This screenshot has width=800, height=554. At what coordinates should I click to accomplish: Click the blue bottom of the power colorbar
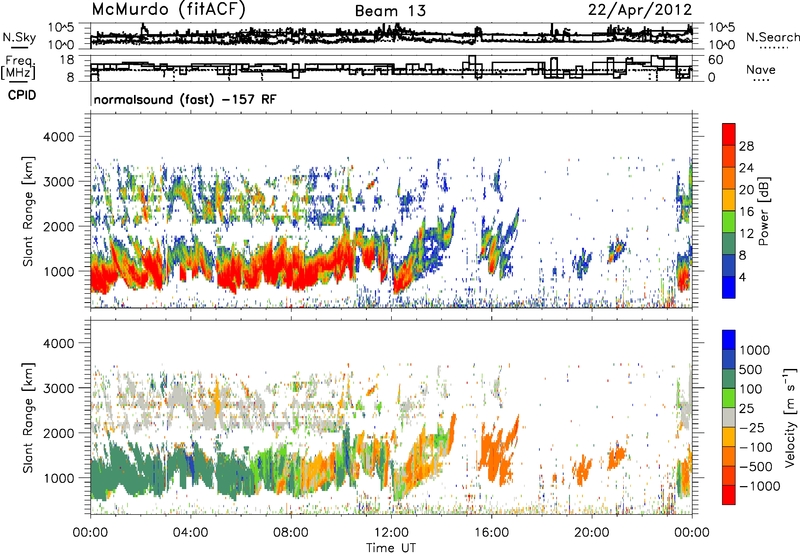pyautogui.click(x=729, y=287)
